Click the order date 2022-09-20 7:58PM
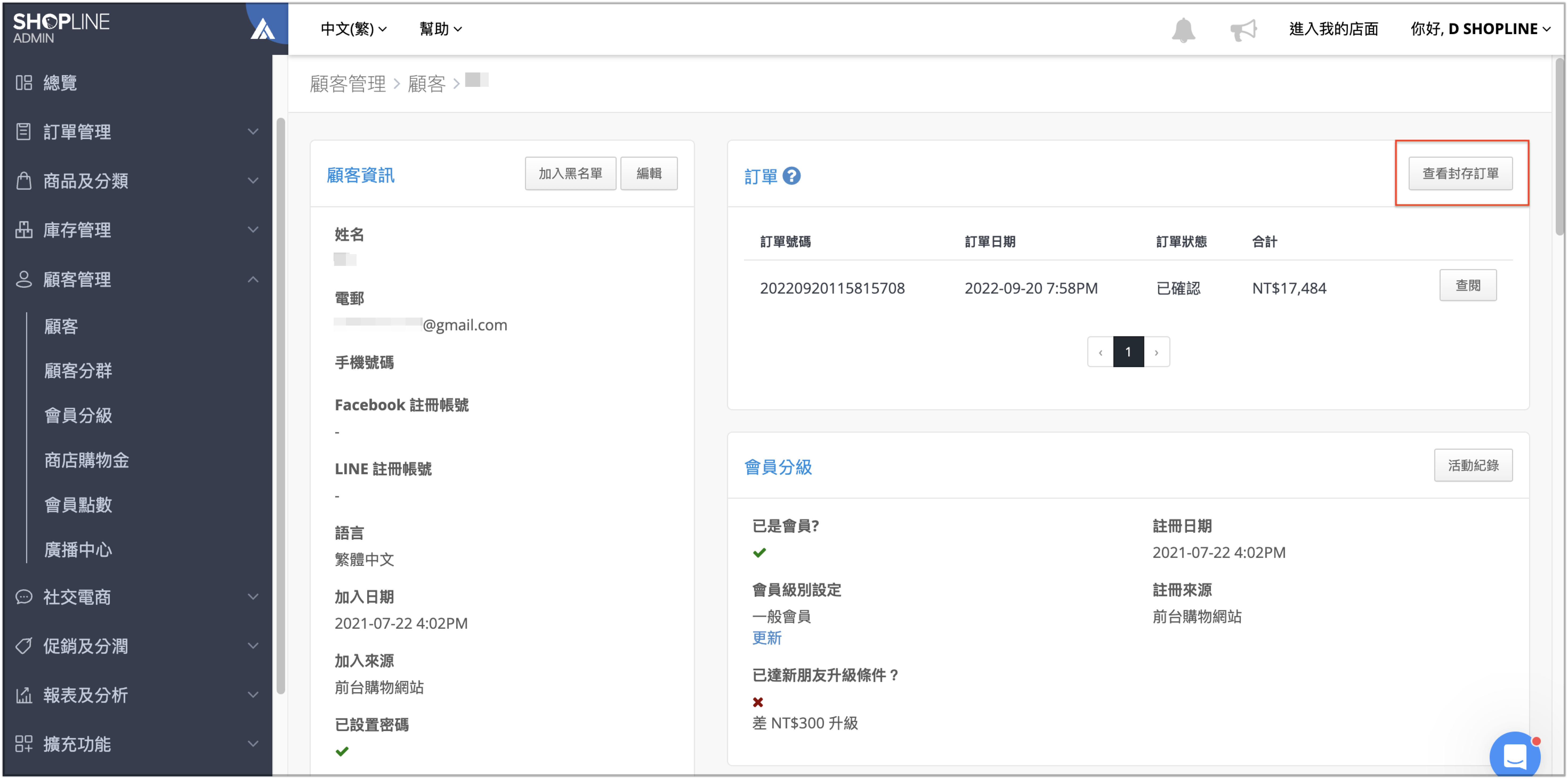 1030,288
